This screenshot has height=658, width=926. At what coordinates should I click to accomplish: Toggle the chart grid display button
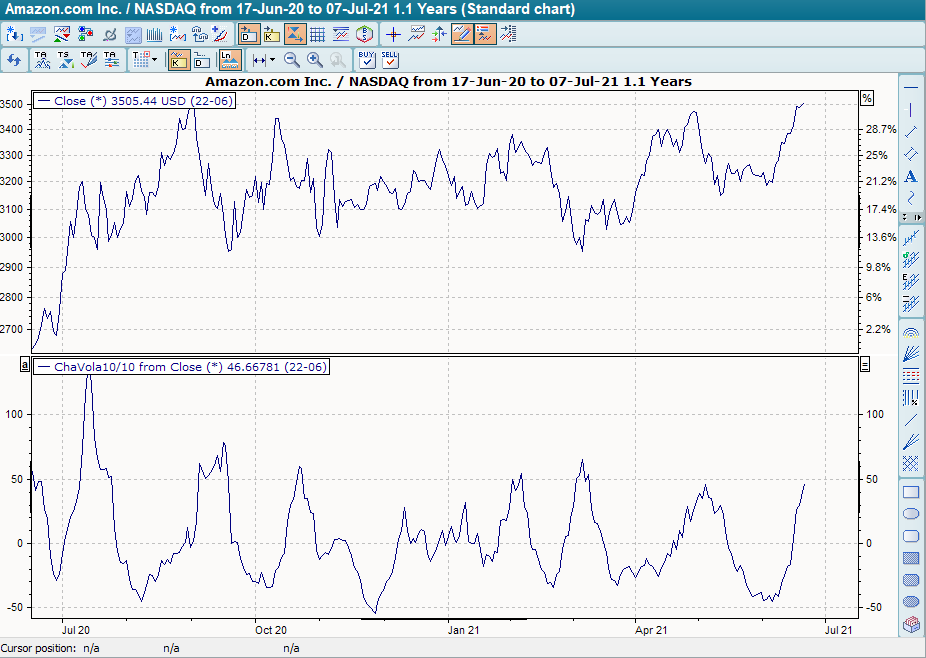tap(317, 34)
